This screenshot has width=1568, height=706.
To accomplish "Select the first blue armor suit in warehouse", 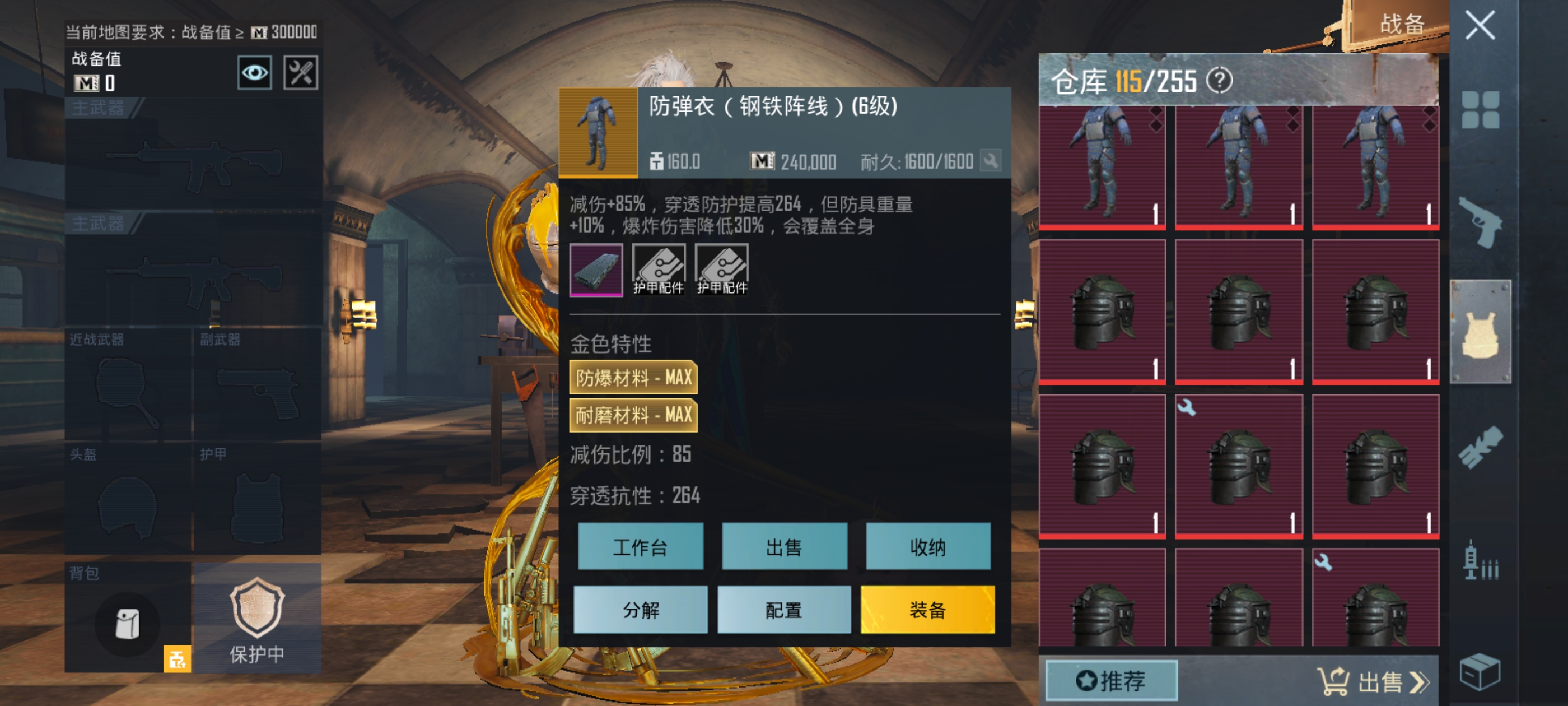I will [x=1102, y=168].
